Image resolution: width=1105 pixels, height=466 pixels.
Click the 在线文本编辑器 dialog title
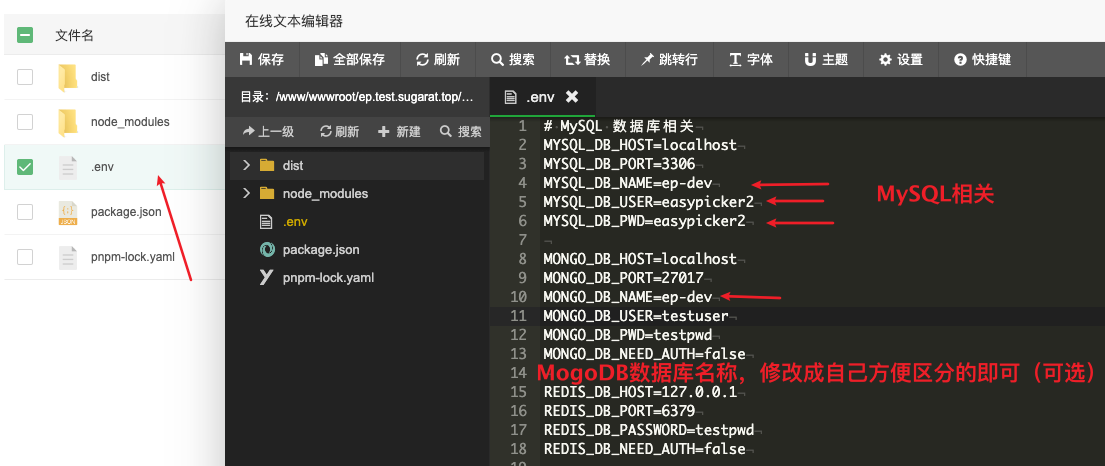pos(294,21)
